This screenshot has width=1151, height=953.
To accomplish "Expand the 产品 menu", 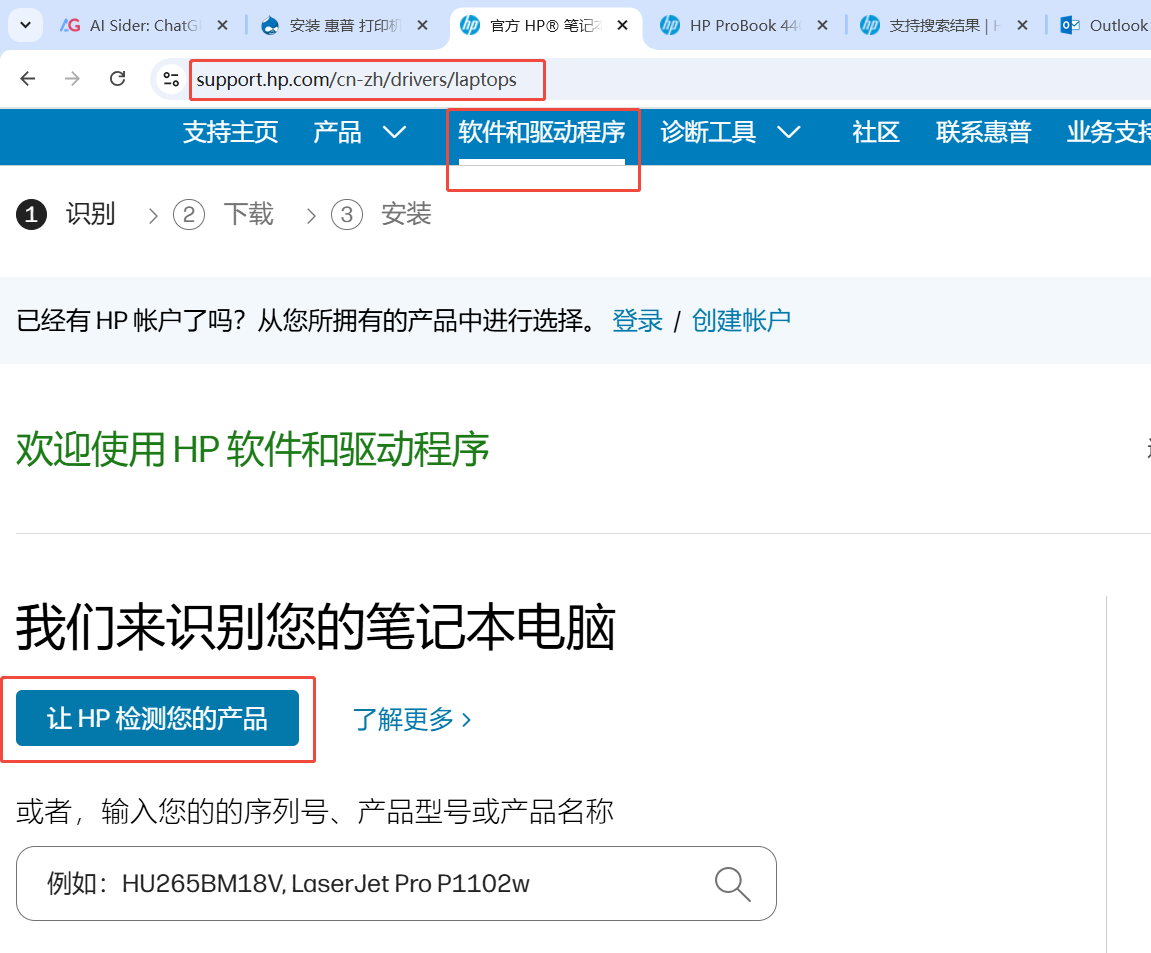I will click(x=360, y=132).
